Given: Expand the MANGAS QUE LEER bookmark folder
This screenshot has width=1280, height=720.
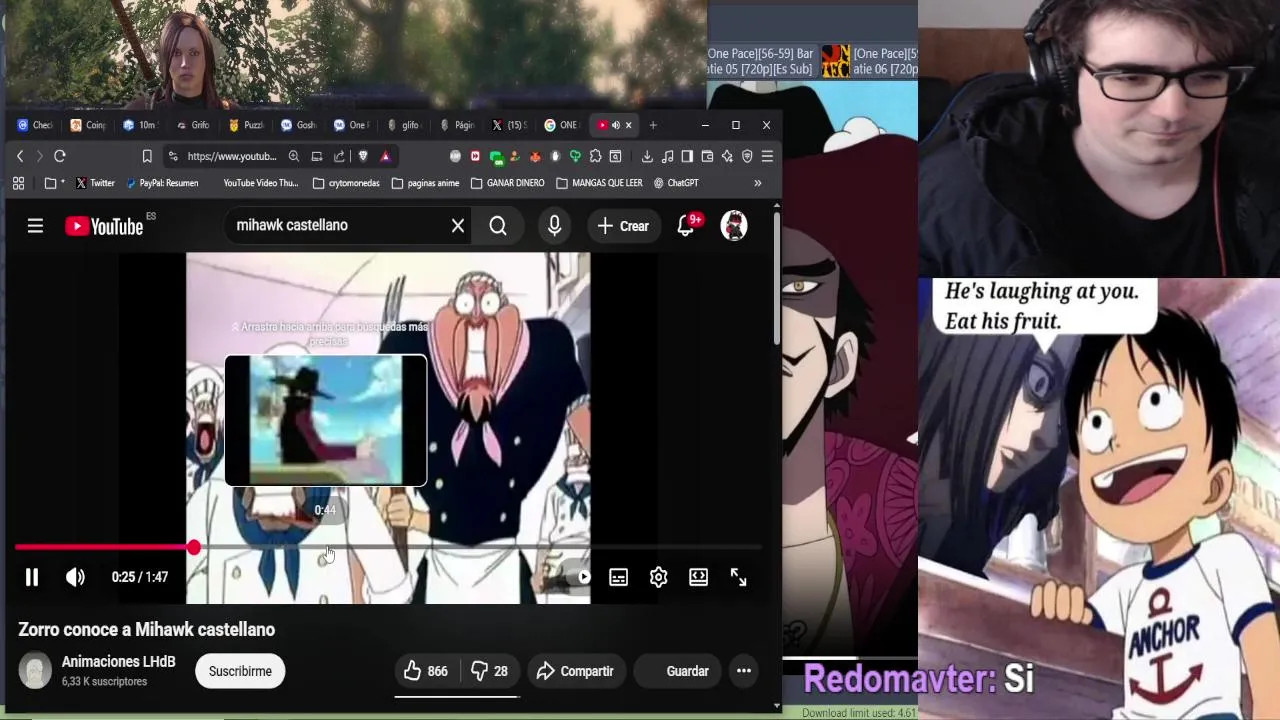Looking at the screenshot, I should (x=599, y=183).
